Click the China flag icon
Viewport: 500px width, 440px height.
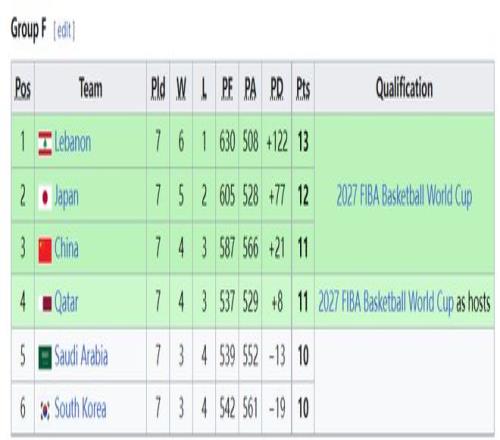[45, 250]
